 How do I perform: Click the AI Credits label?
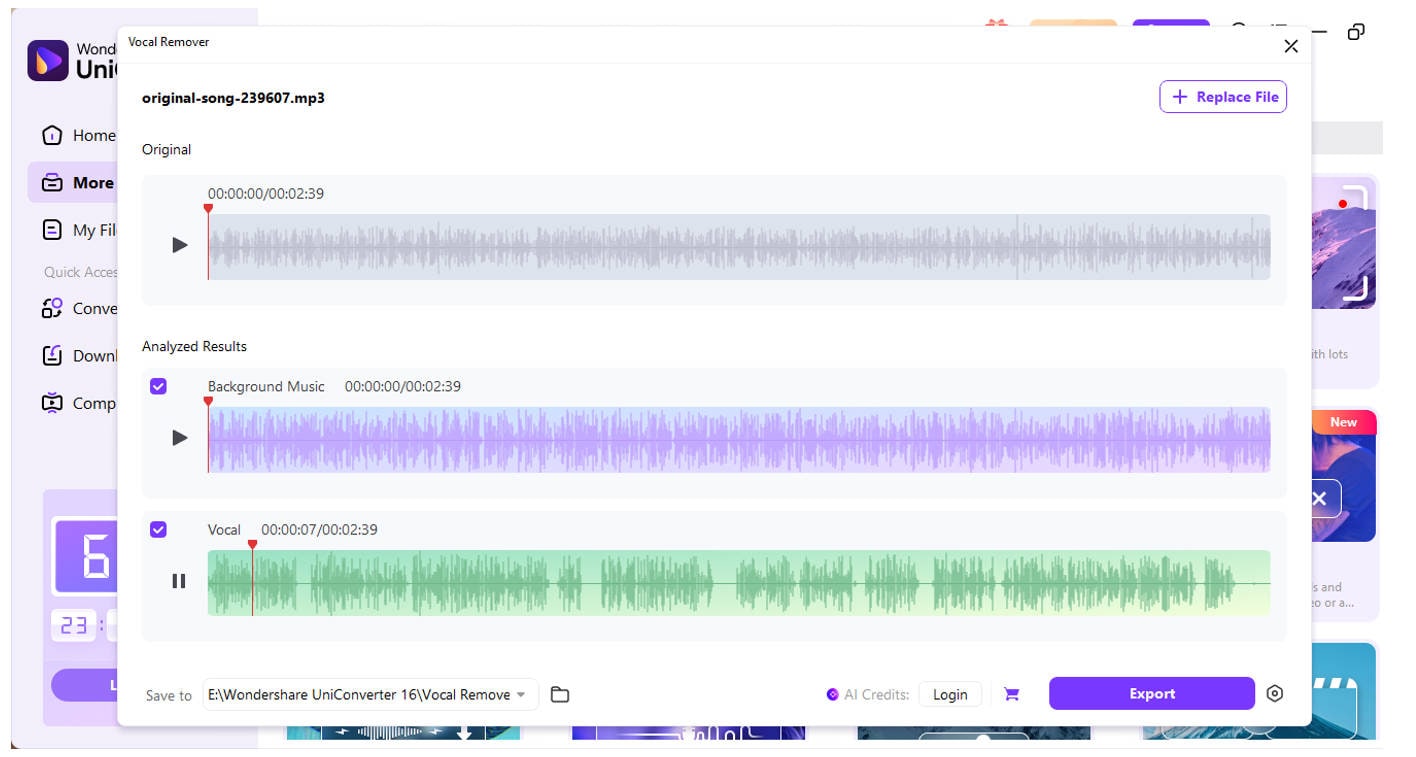click(877, 694)
